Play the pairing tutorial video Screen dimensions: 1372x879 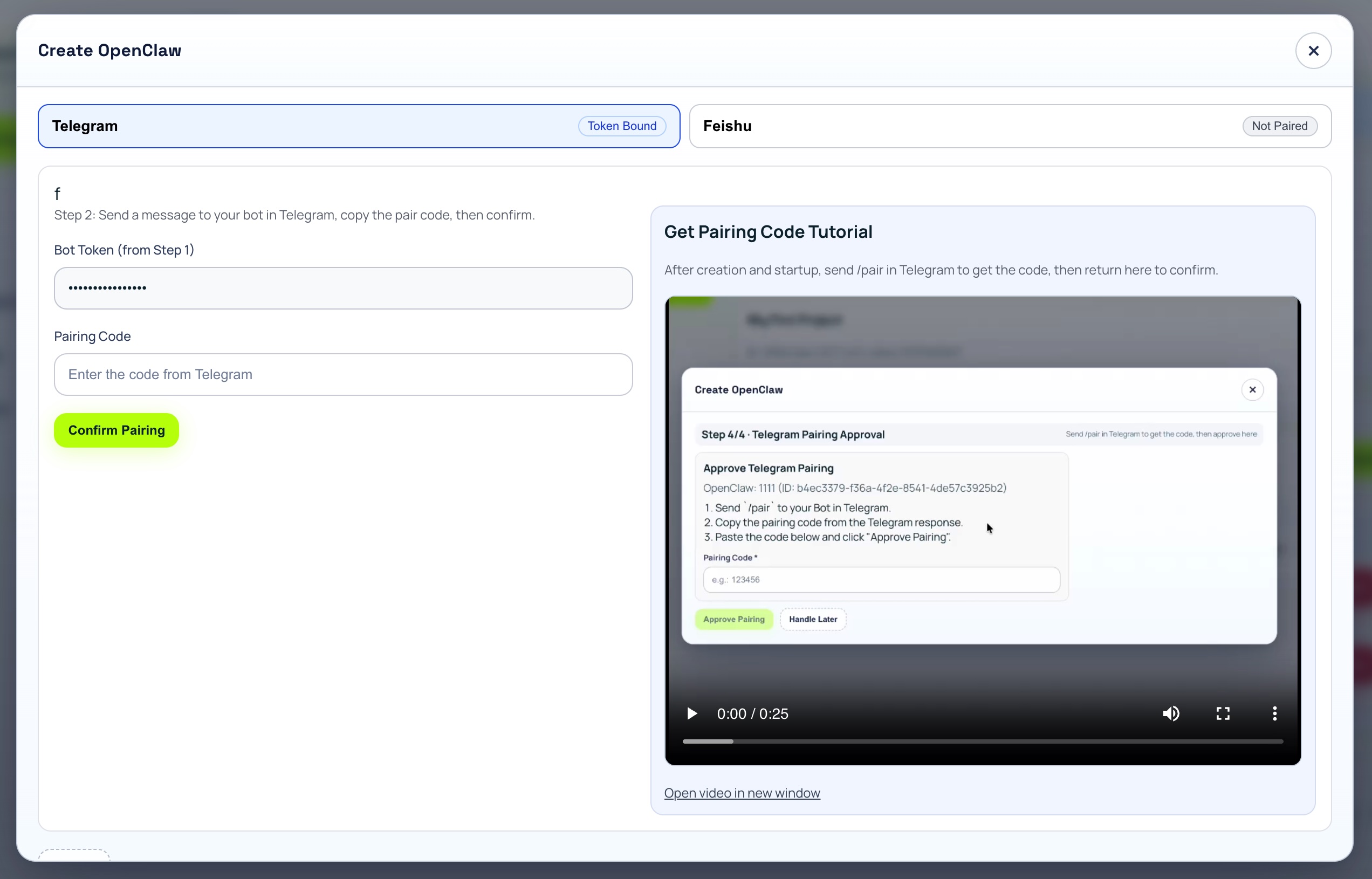pyautogui.click(x=692, y=713)
